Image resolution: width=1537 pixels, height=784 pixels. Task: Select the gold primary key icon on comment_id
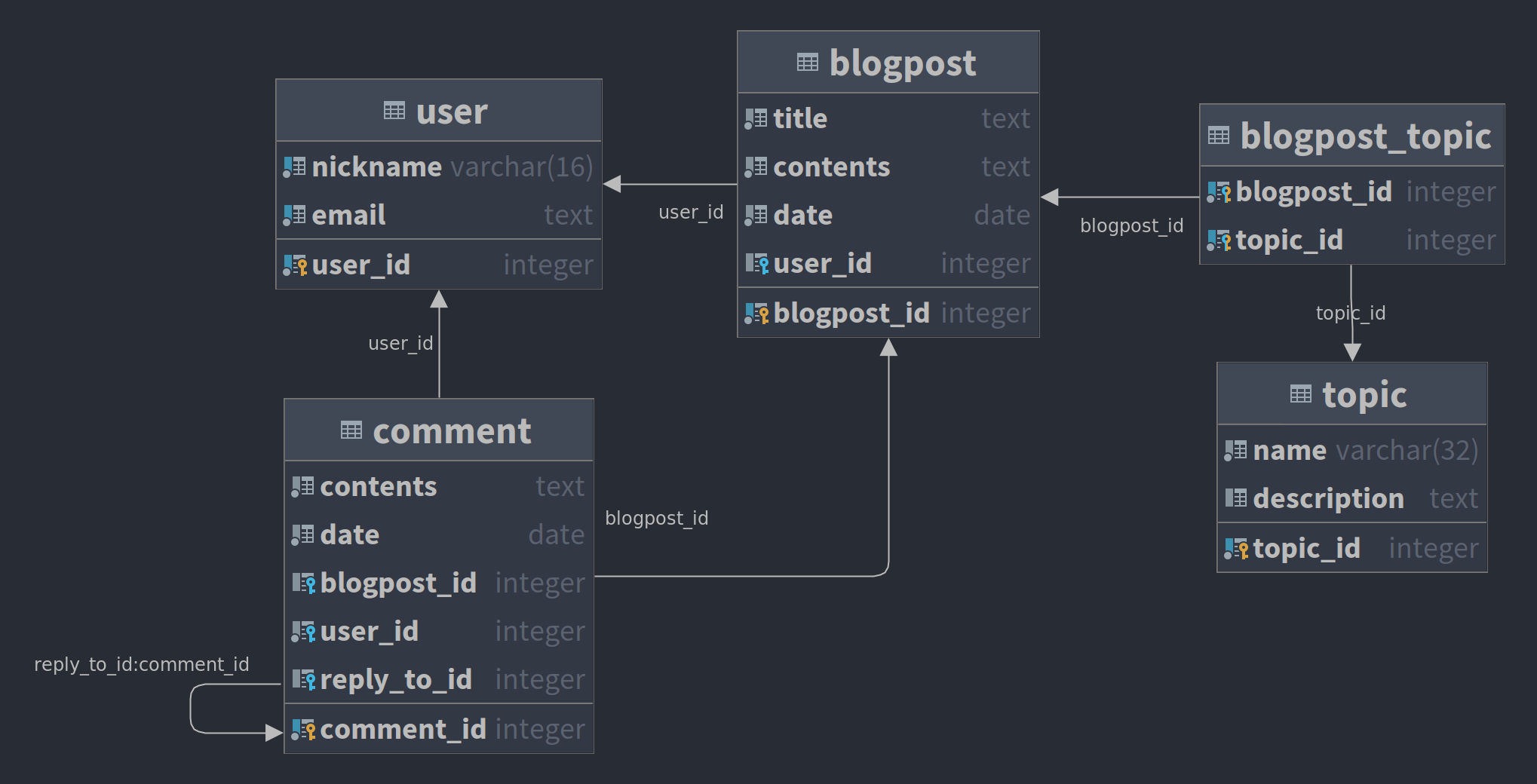[305, 728]
